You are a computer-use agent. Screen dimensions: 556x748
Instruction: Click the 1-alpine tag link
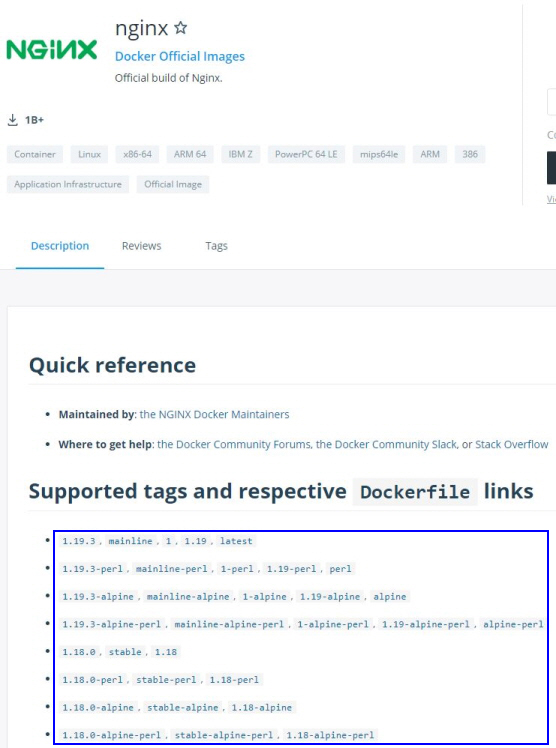click(265, 596)
